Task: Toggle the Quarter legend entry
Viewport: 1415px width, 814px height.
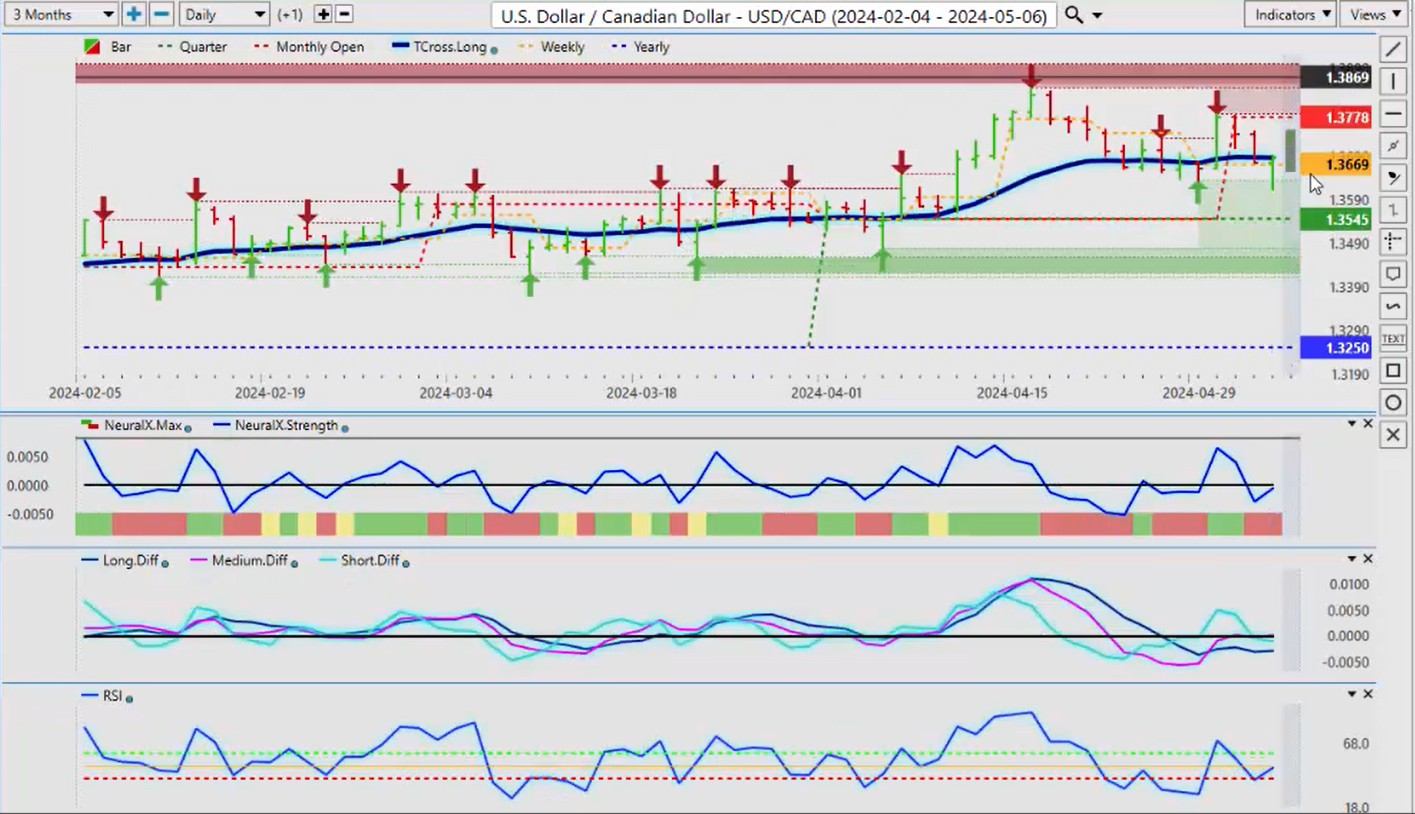Action: (192, 47)
